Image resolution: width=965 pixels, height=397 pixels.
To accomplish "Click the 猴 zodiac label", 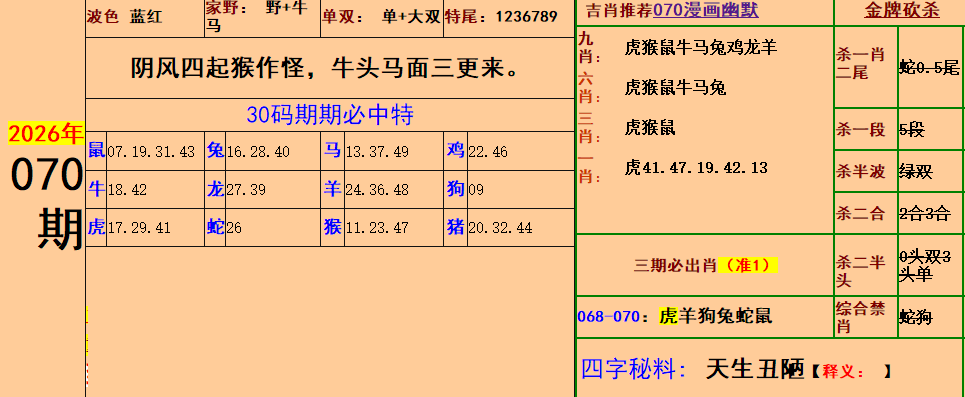I will [332, 227].
